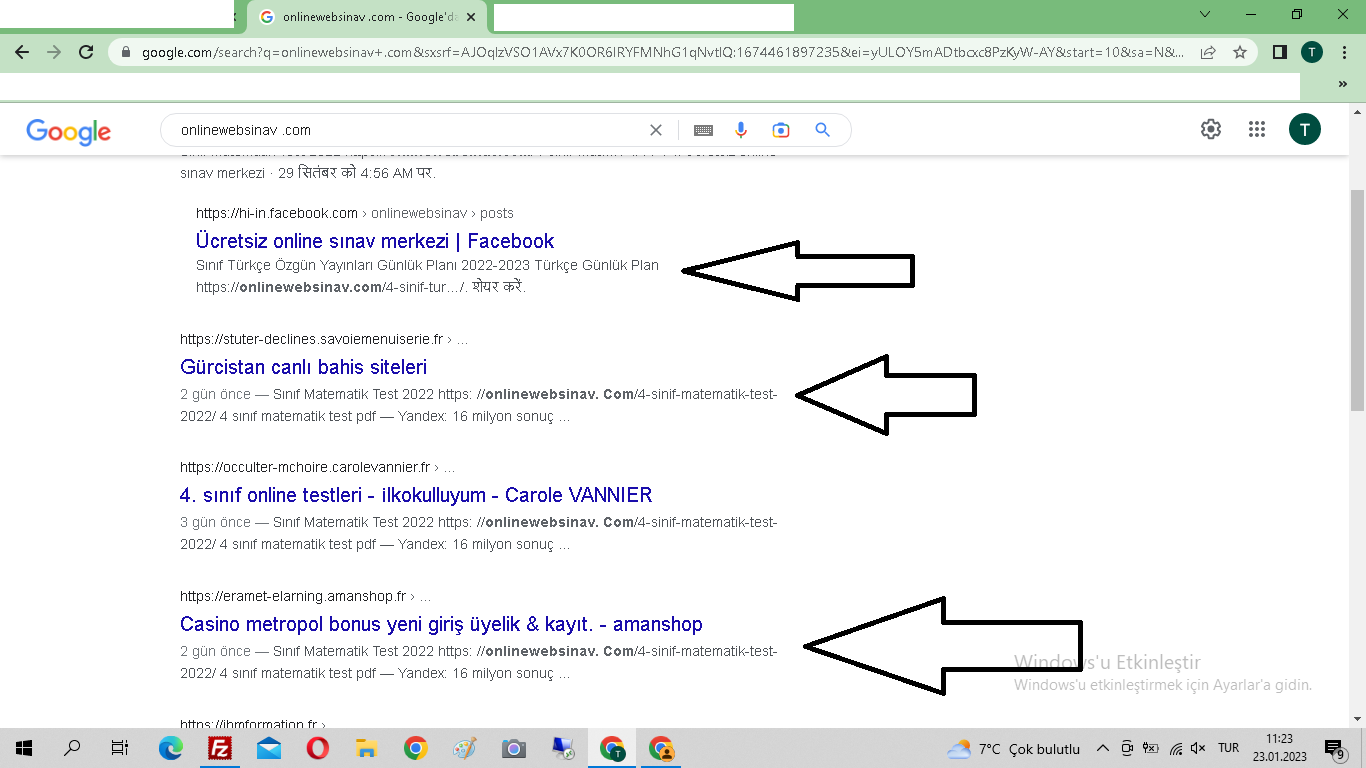The height and width of the screenshot is (768, 1366).
Task: Open the Google on-screen keyboard input tool
Action: point(703,130)
